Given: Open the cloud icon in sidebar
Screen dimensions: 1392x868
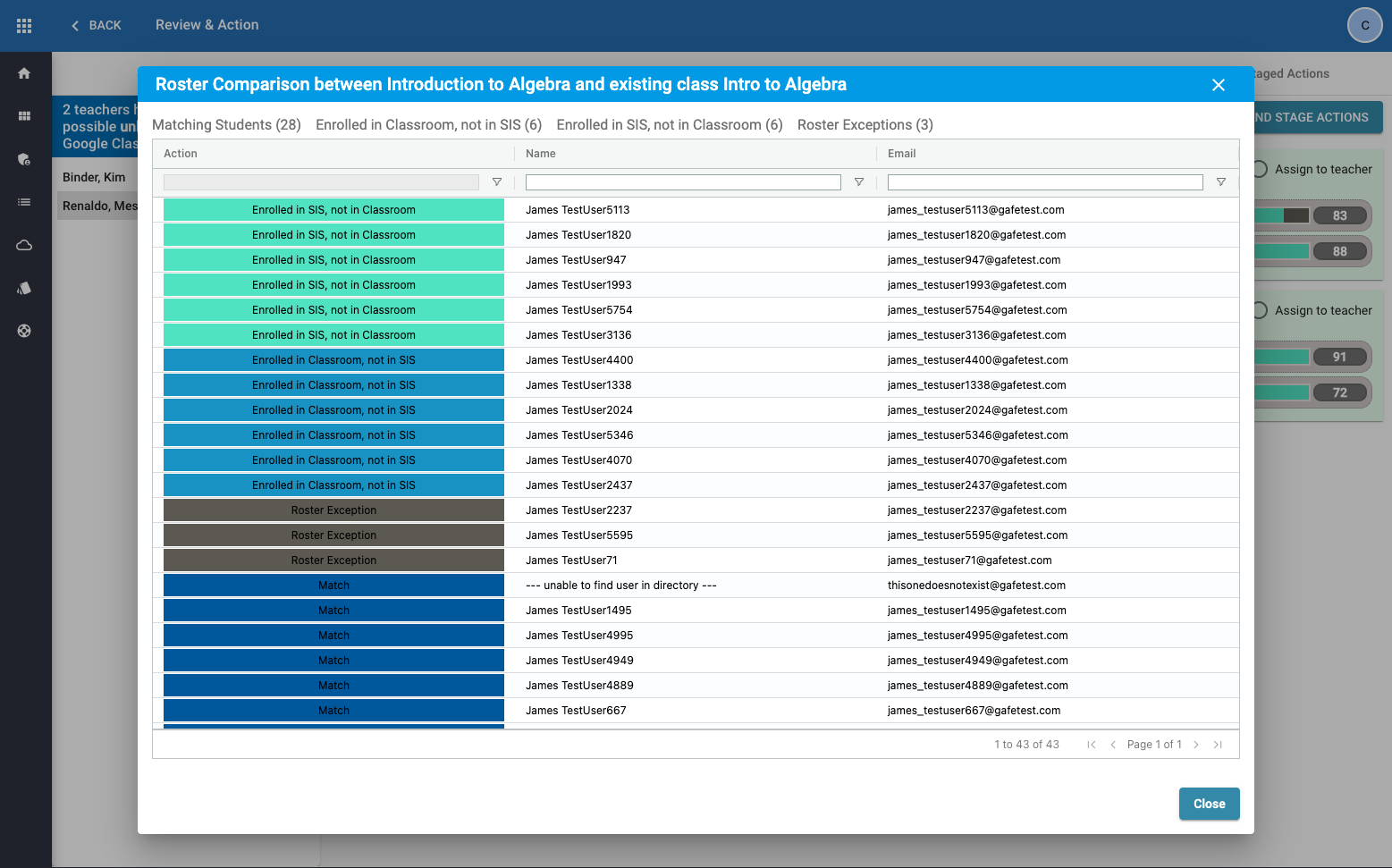Looking at the screenshot, I should coord(24,245).
